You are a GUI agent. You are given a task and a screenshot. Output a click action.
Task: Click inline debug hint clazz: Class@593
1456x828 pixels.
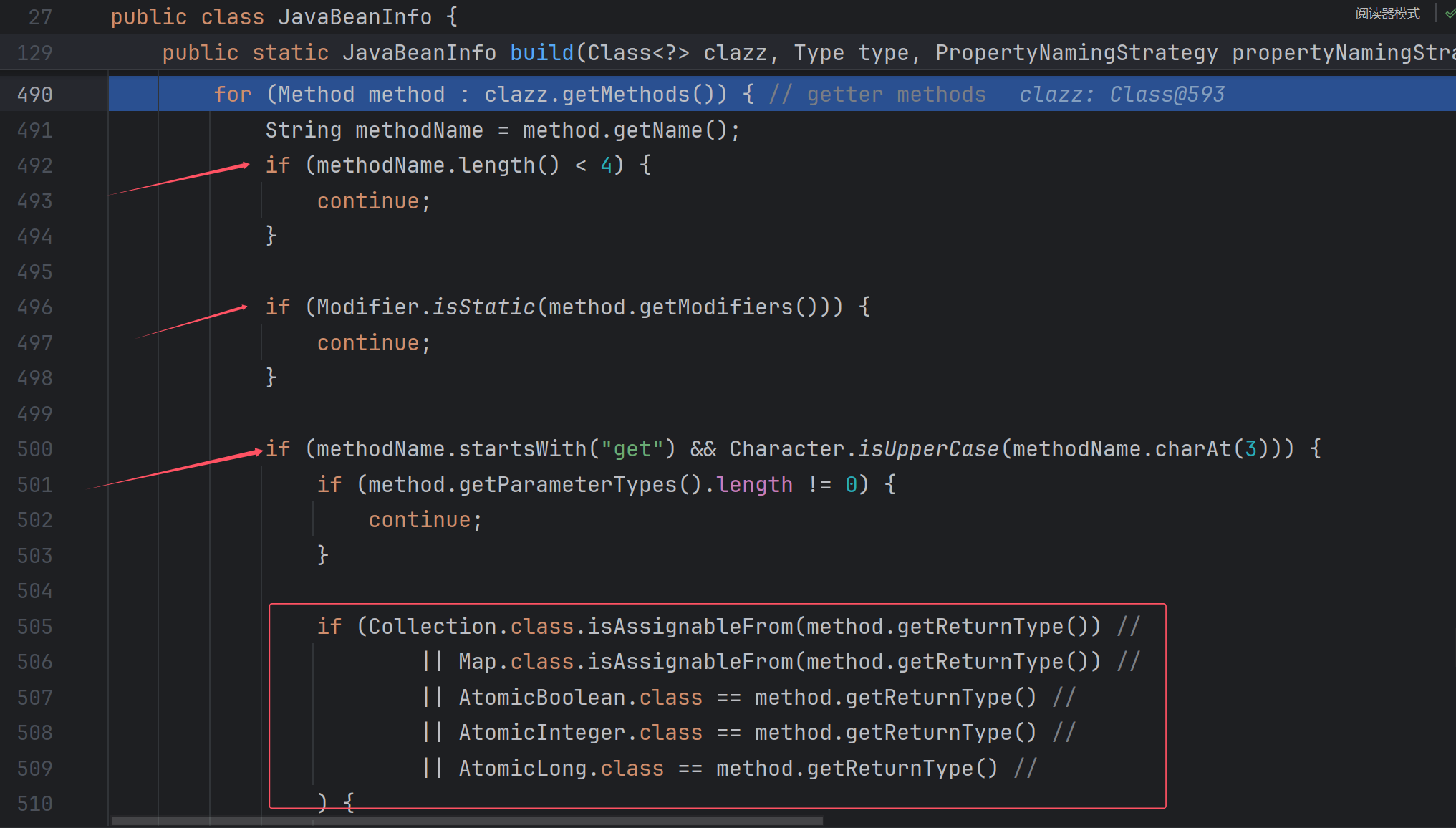[x=1122, y=95]
